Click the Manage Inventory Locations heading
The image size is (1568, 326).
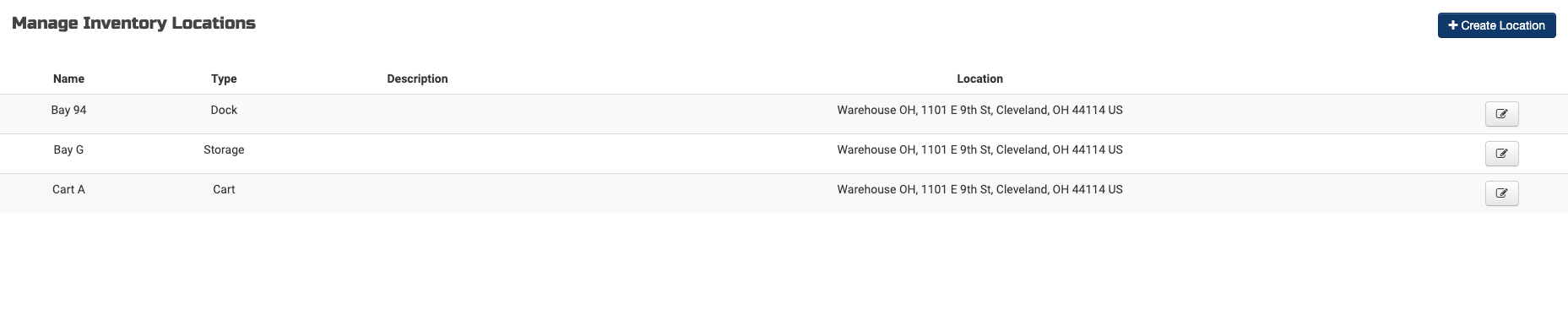tap(133, 23)
